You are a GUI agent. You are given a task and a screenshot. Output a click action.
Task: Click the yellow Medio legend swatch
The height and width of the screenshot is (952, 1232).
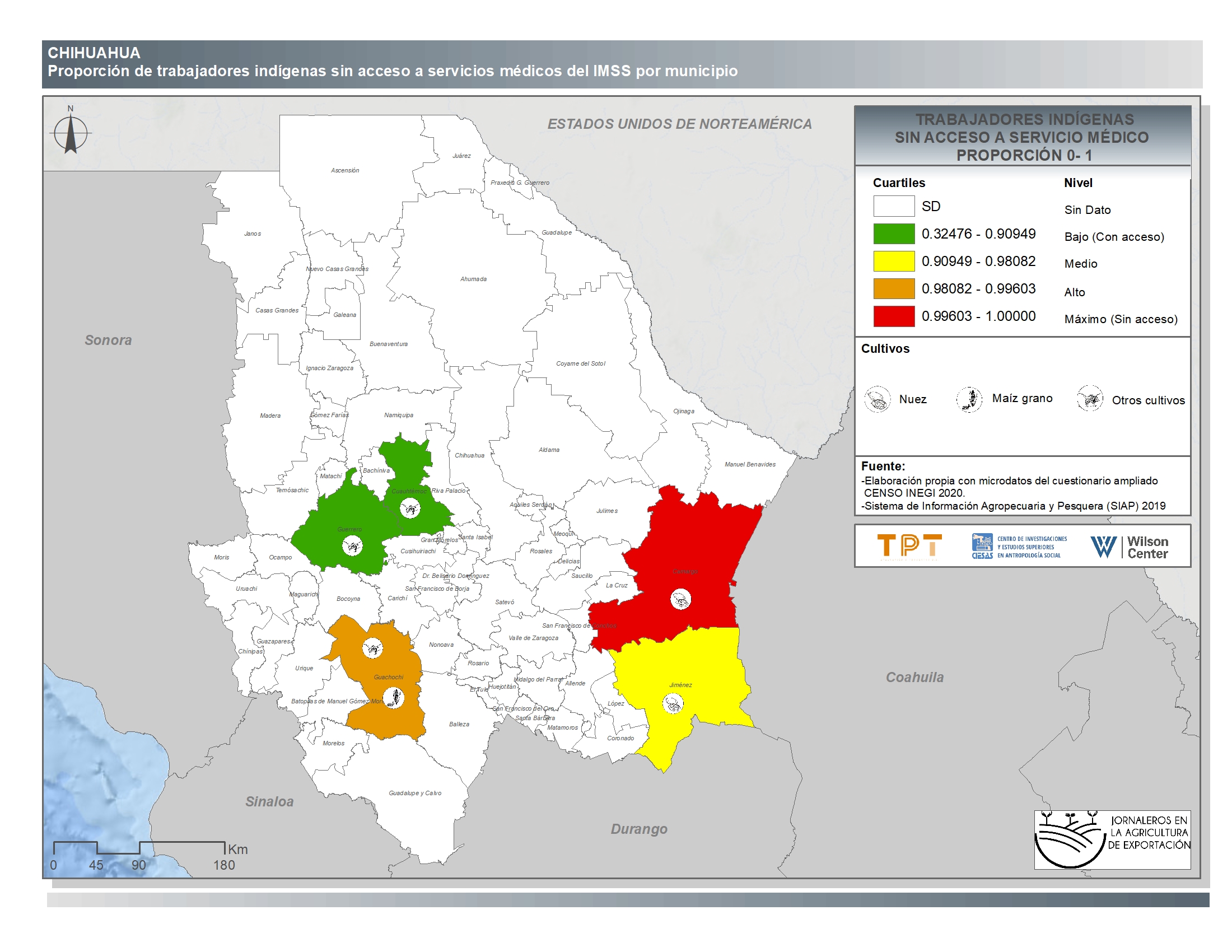(x=894, y=261)
